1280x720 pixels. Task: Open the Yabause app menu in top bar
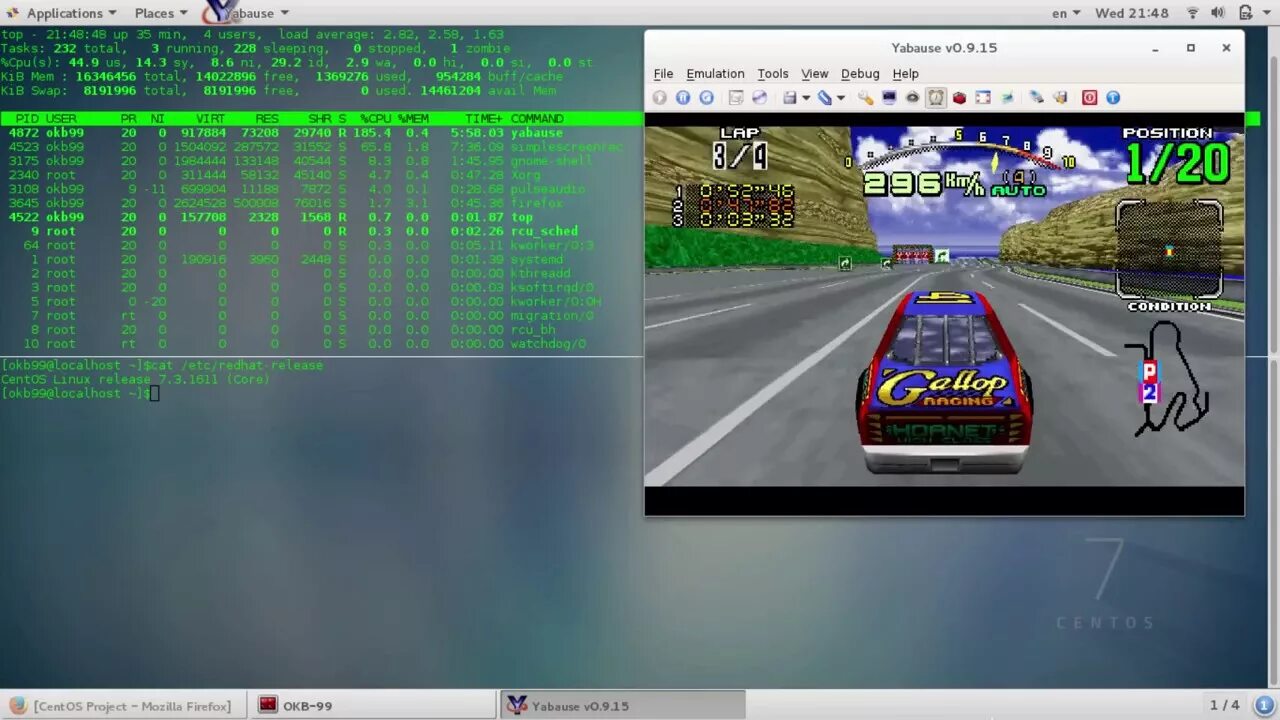tap(247, 13)
